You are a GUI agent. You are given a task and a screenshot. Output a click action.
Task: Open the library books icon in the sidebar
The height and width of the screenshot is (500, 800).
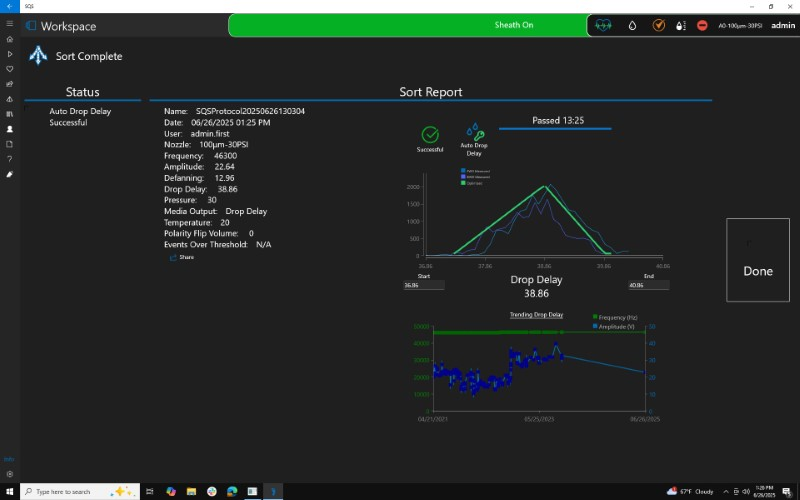click(x=9, y=114)
